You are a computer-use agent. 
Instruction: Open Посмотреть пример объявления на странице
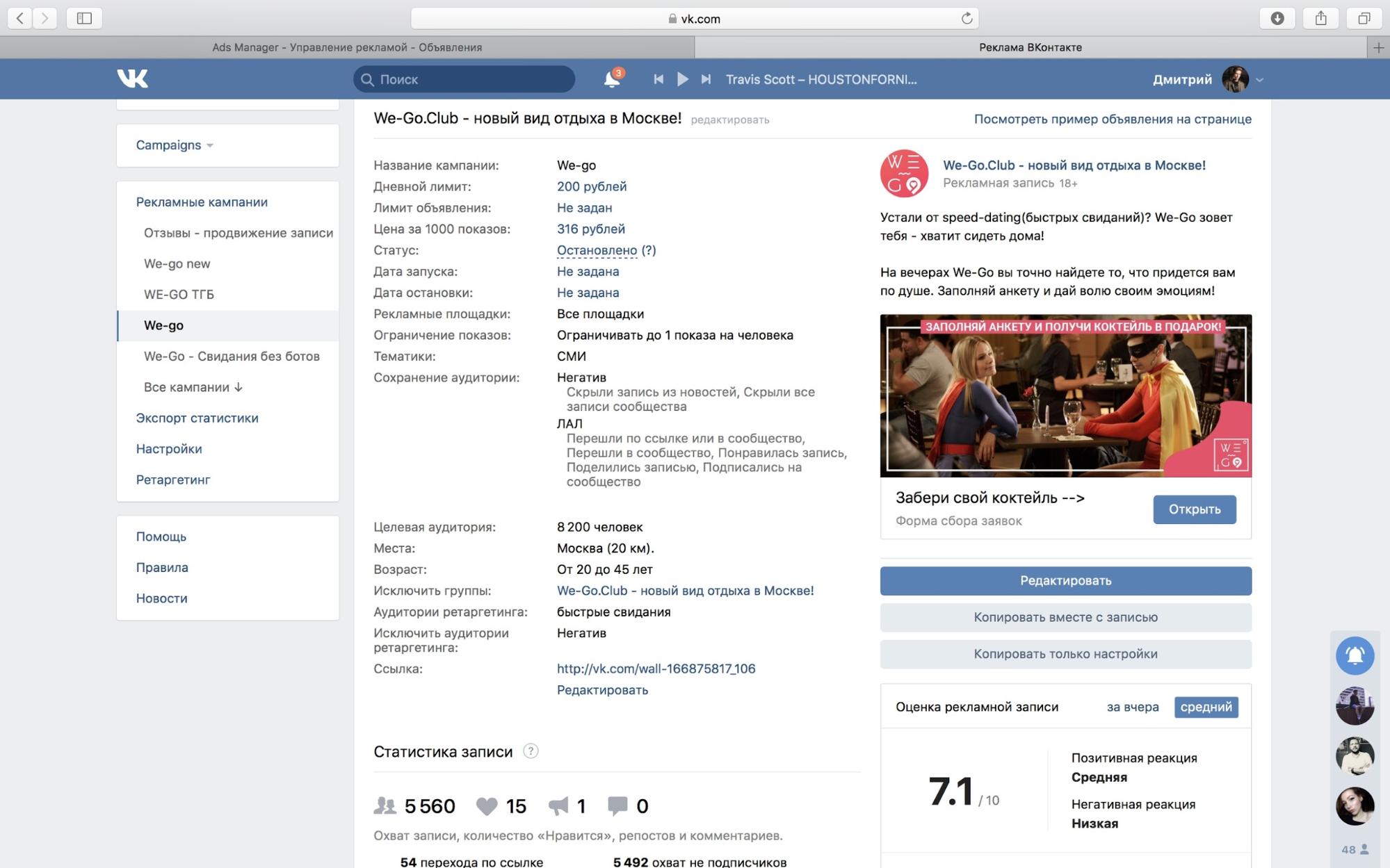pyautogui.click(x=1113, y=119)
